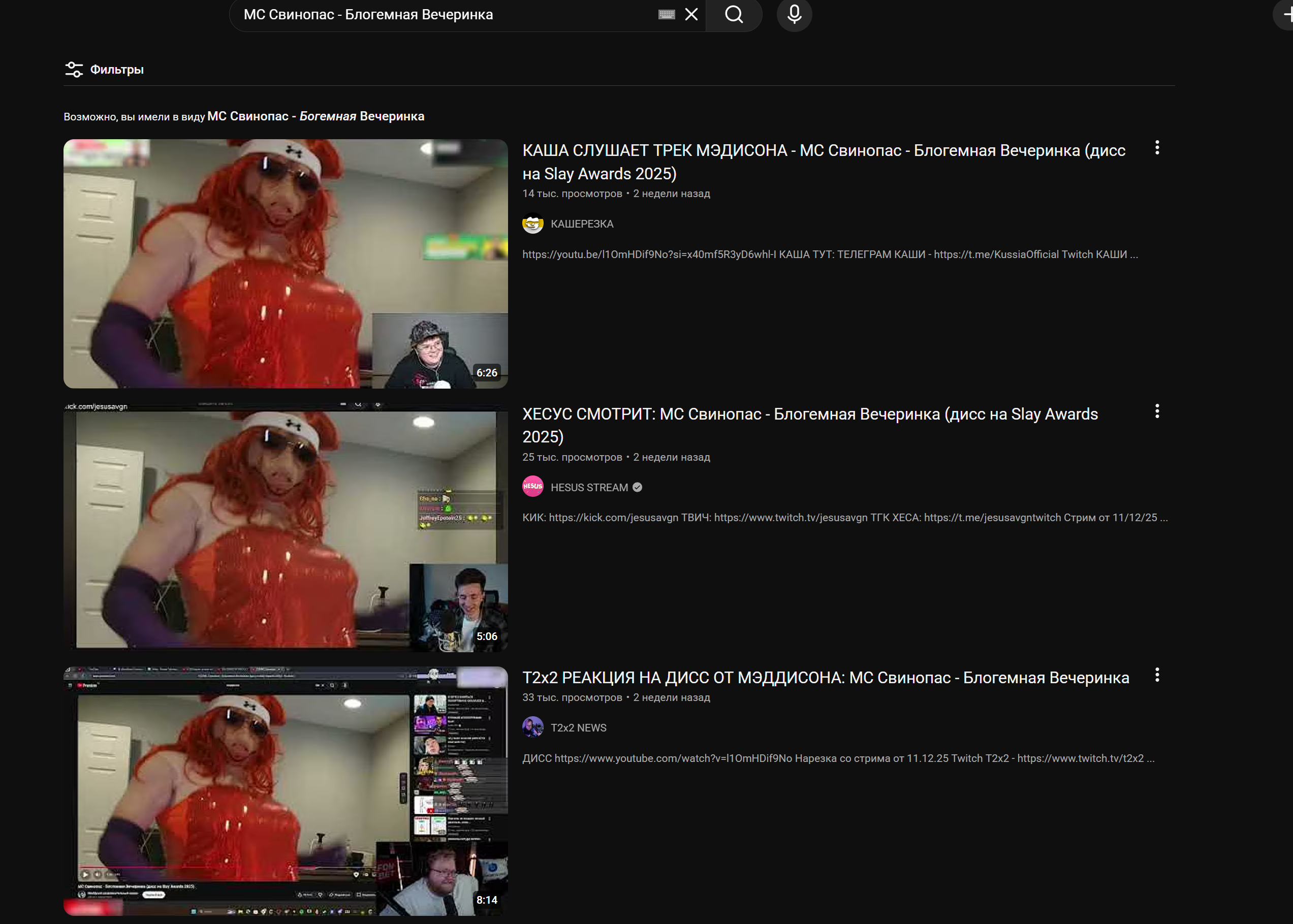Play the 8:14 T2x2 reaction thumbnail

point(285,790)
